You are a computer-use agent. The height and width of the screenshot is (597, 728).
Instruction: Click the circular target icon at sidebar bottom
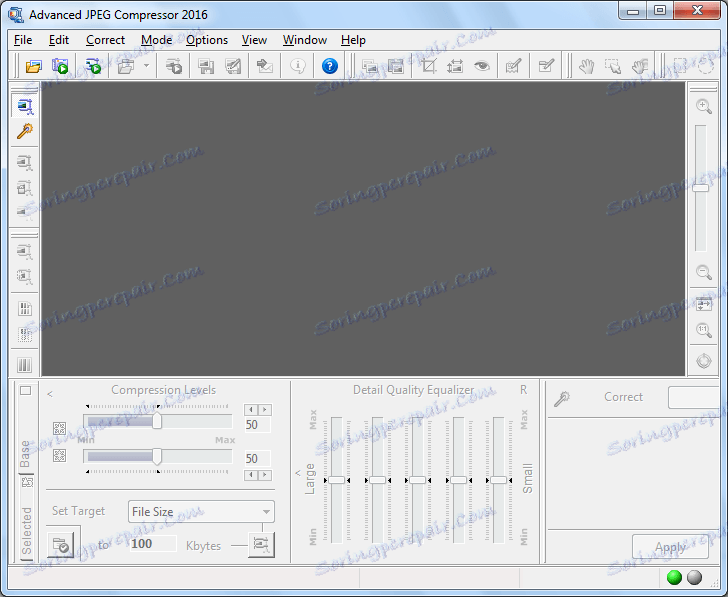[x=704, y=361]
